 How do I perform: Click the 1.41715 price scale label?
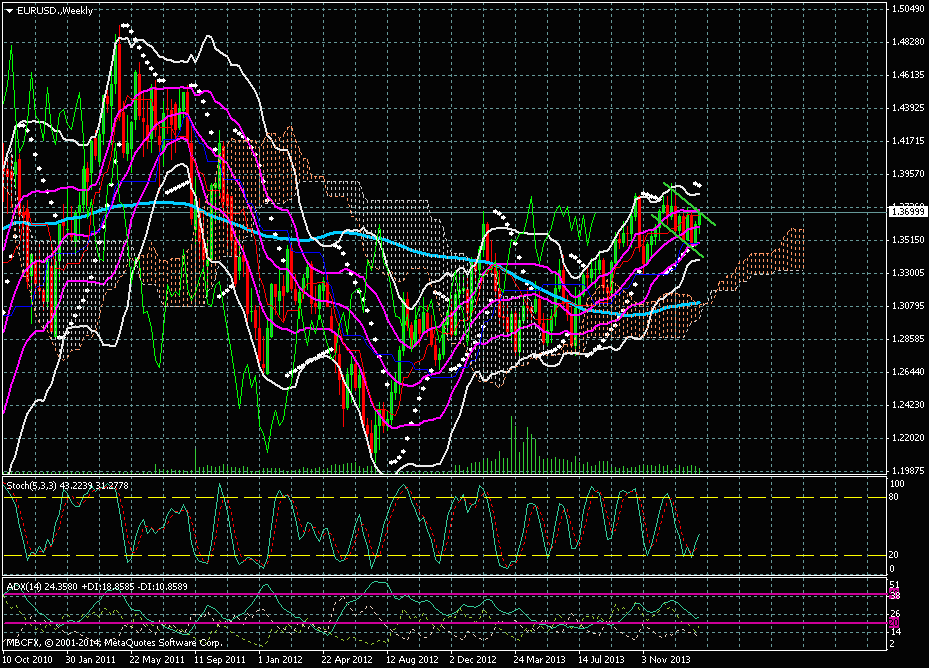point(908,141)
